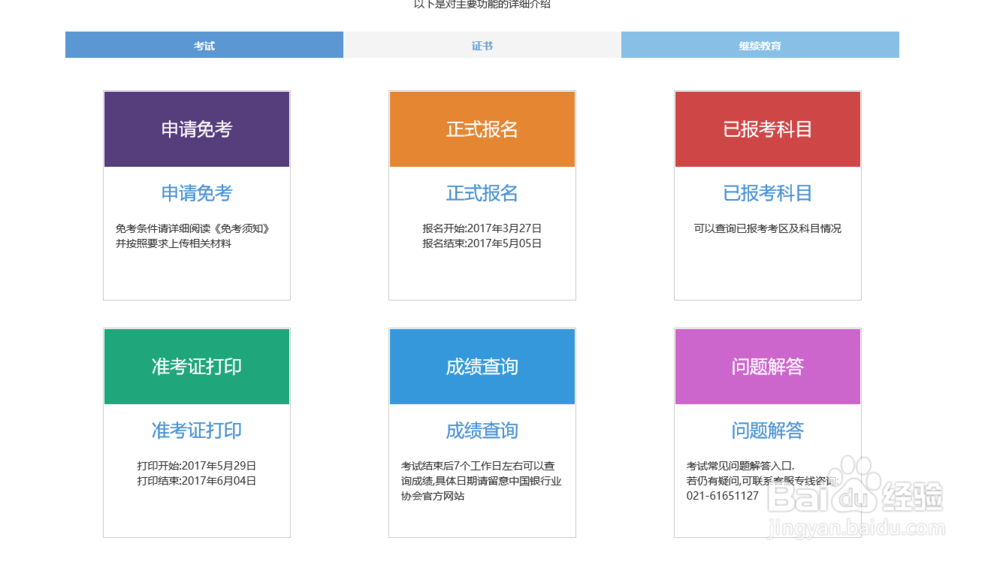Viewport: 1000px width, 562px height.
Task: Click text 协会官方网站
Action: pyautogui.click(x=432, y=496)
